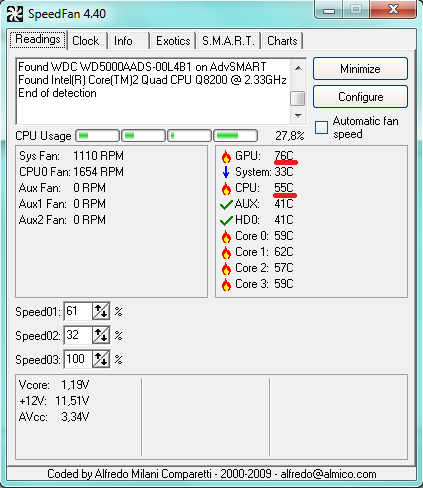Click the 'Found WDC WD5000AADS' log line
Screen dimensions: 423x488
point(142,67)
